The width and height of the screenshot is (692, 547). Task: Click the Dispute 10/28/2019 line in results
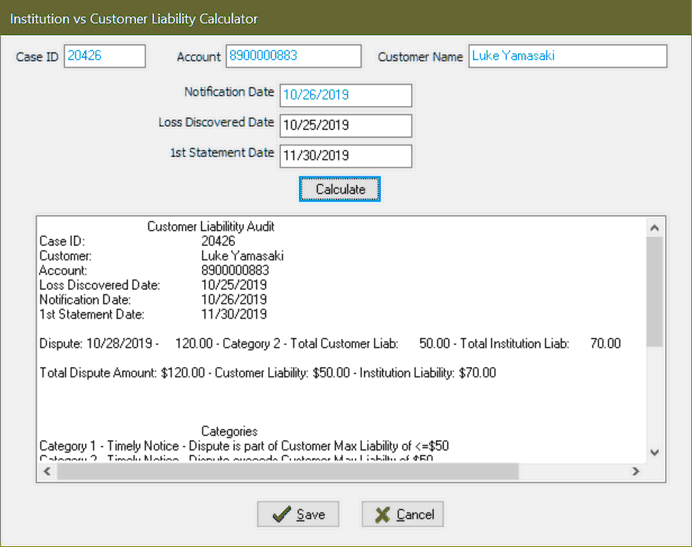[x=329, y=344]
